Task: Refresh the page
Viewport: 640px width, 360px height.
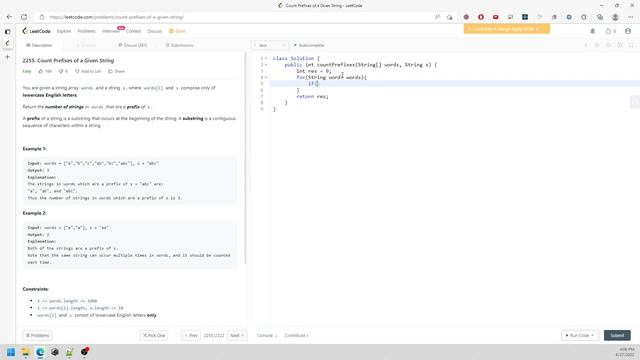Action: click(x=24, y=17)
